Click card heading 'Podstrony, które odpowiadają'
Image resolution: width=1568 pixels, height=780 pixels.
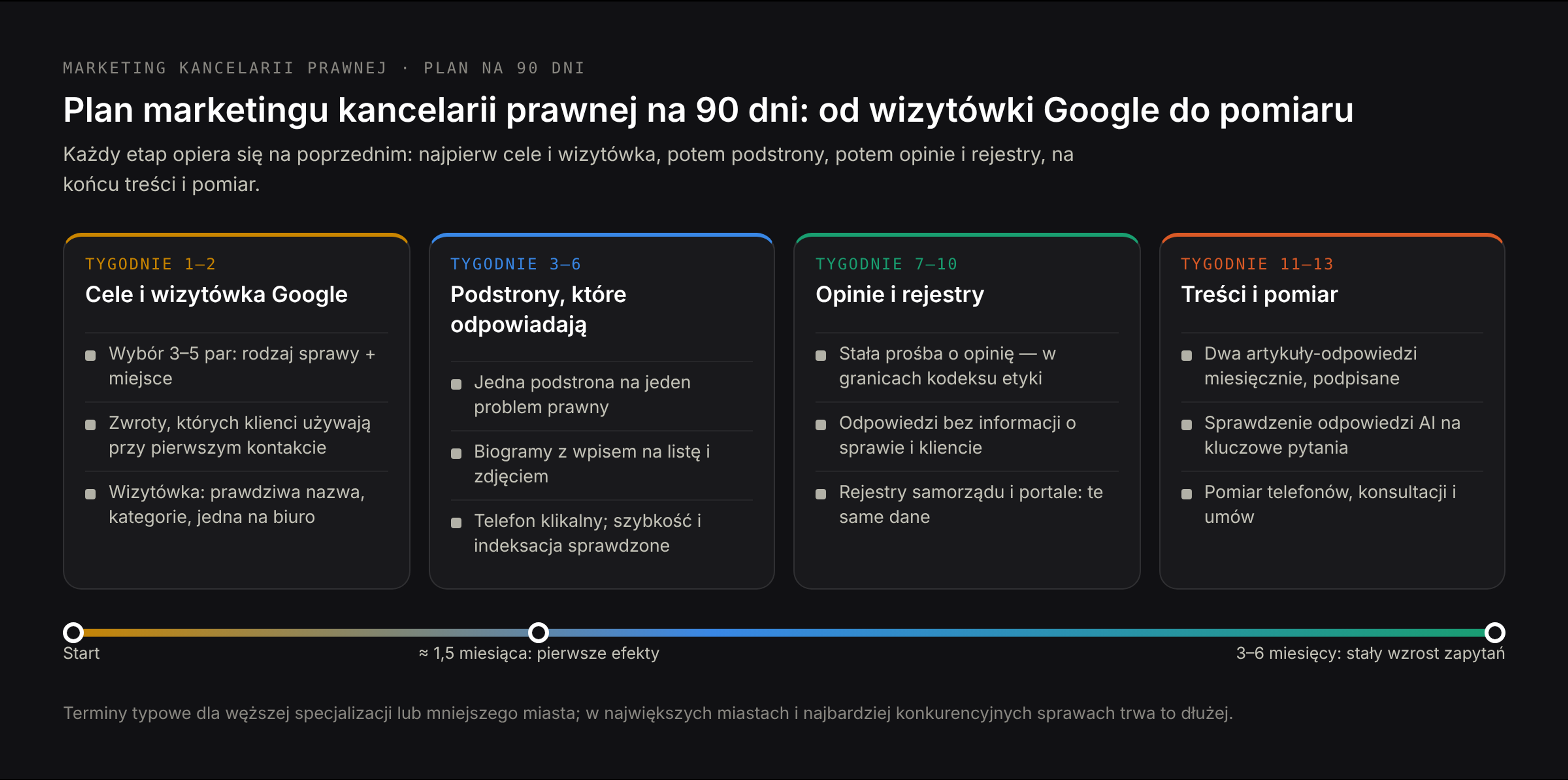[x=538, y=309]
